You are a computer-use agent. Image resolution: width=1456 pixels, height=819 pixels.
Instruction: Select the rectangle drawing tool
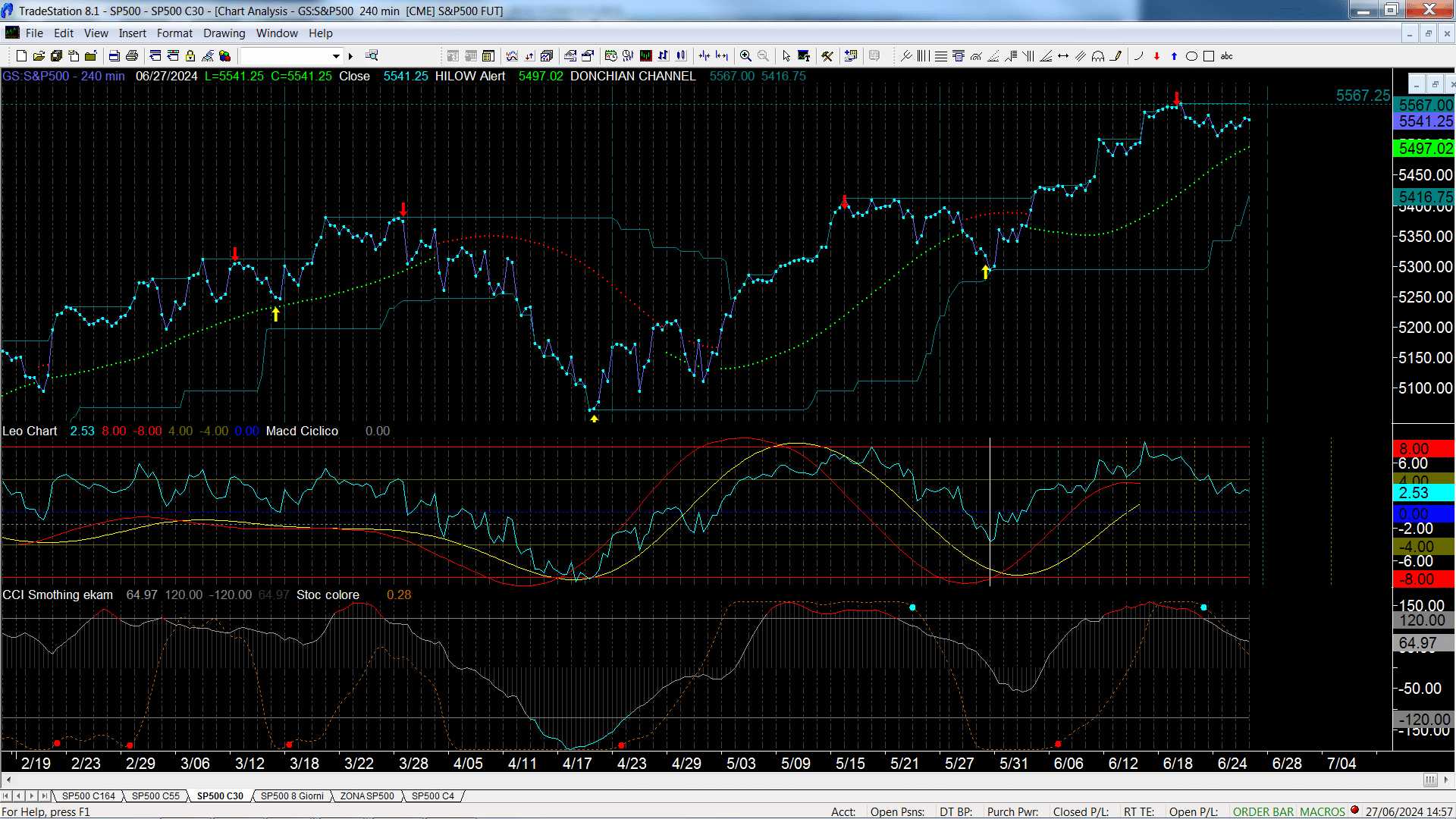[x=1209, y=56]
